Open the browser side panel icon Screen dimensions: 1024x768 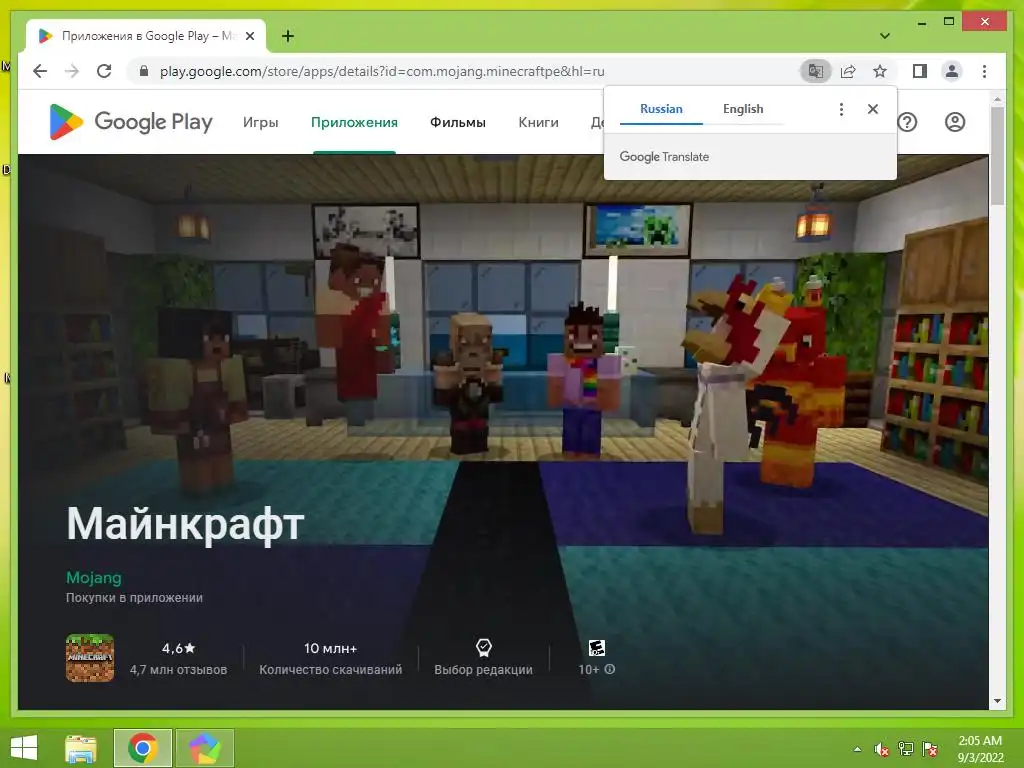pyautogui.click(x=920, y=71)
